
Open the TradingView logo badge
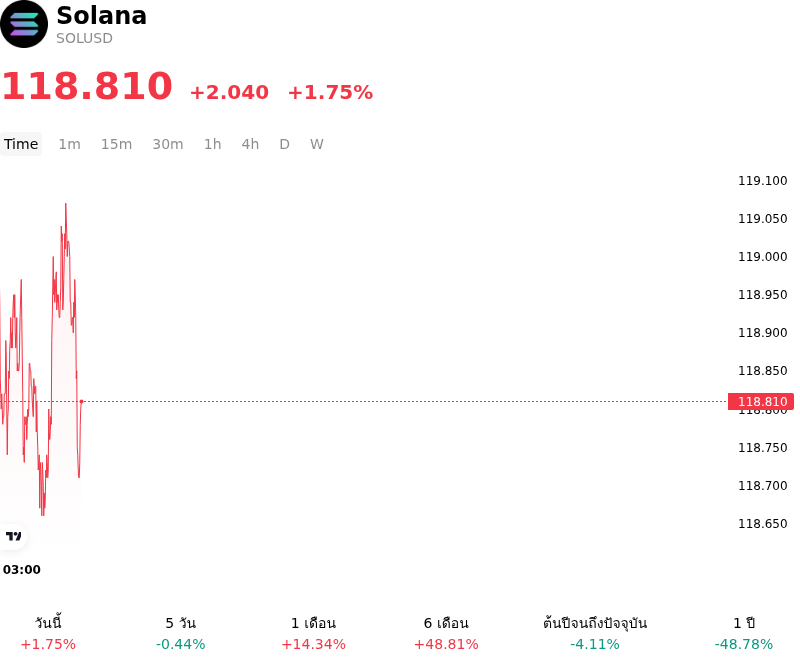(x=13, y=536)
